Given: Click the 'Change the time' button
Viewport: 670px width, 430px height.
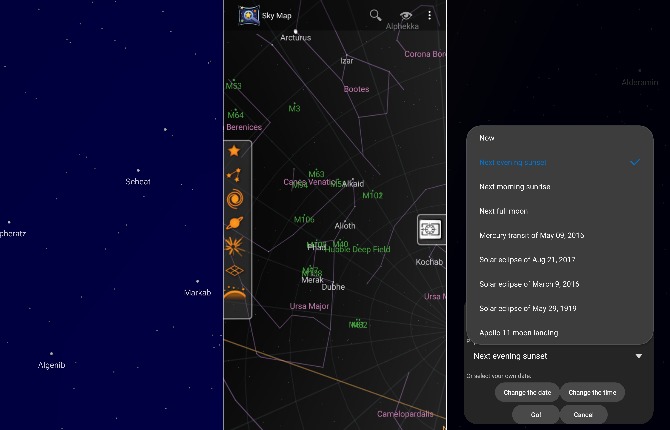Looking at the screenshot, I should pos(592,392).
